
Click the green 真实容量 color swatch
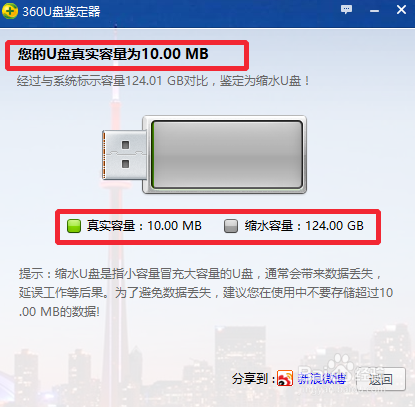coord(74,226)
